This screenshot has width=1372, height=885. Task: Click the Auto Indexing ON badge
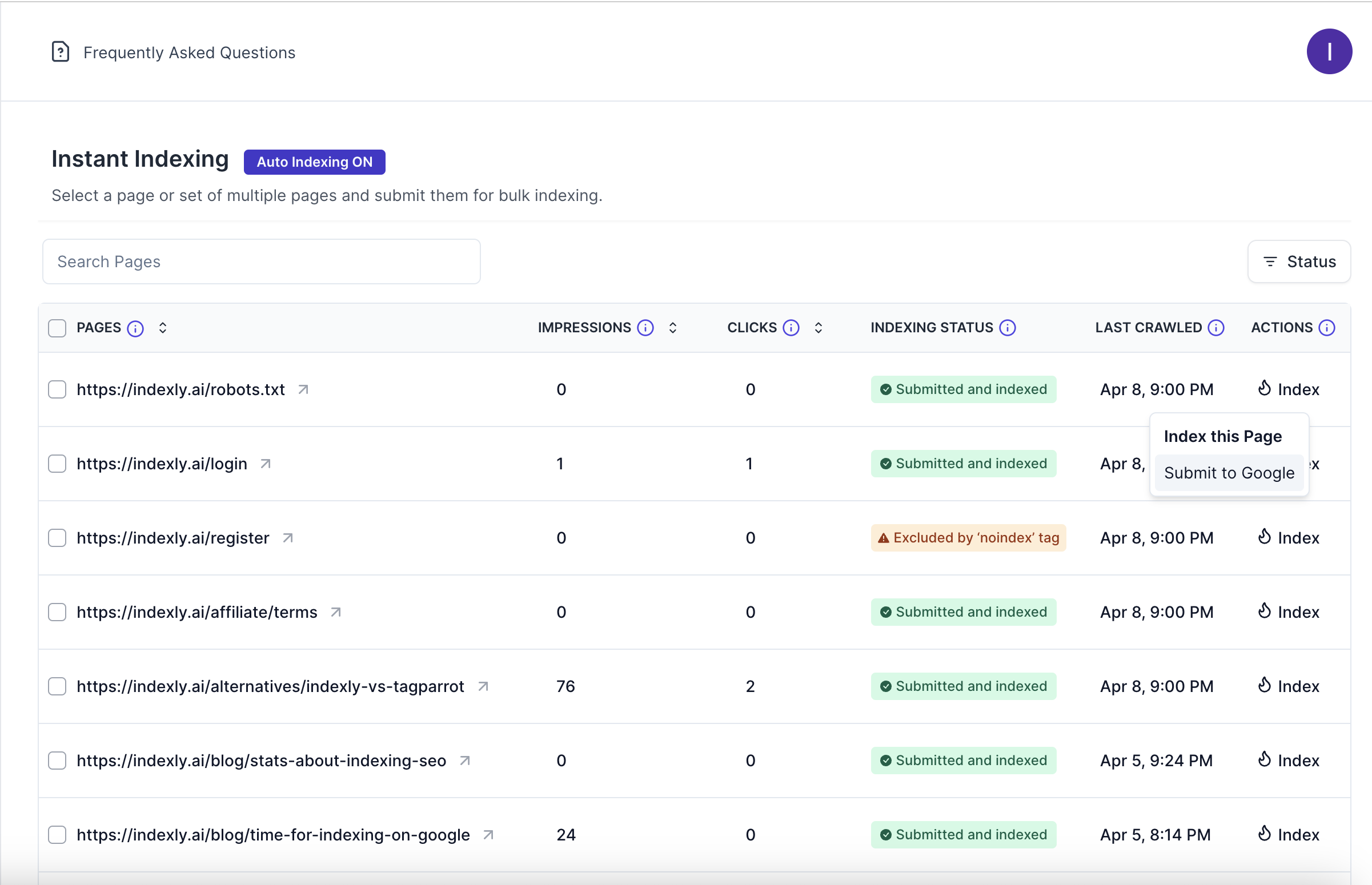[314, 162]
